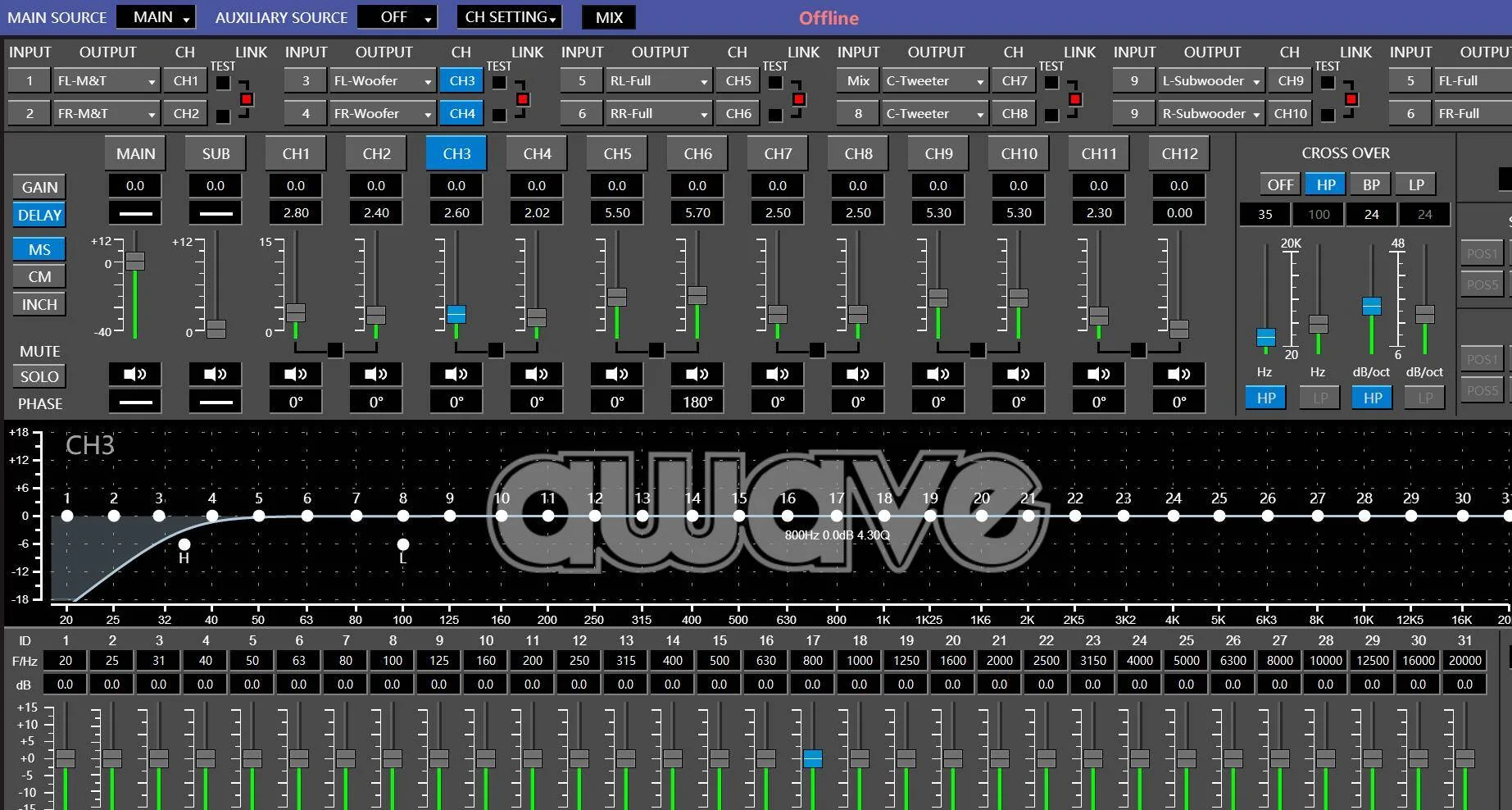Select the MAIN channel strip tab
Screen dimensions: 1512x810
click(x=135, y=153)
